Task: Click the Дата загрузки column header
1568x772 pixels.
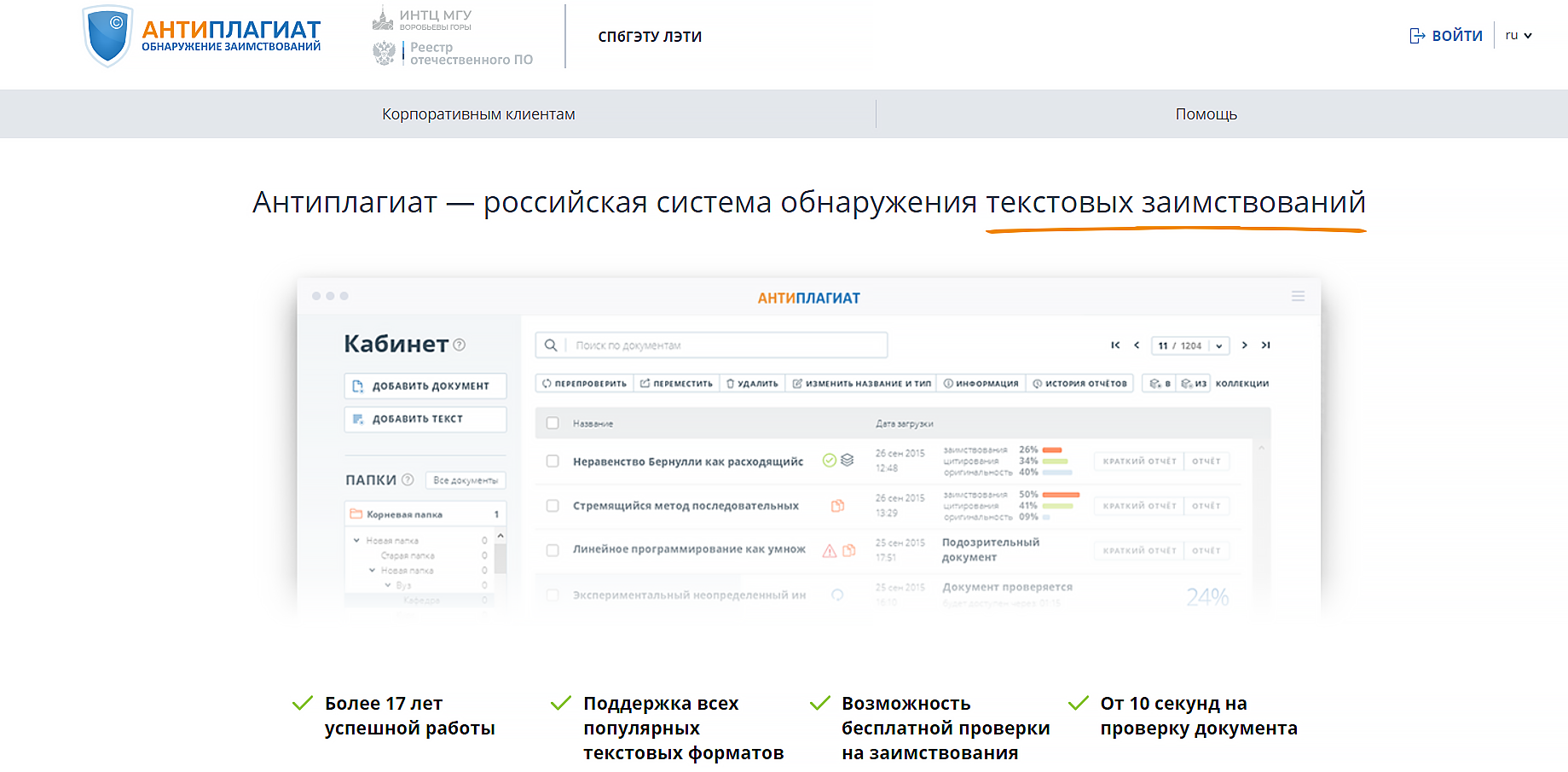Action: 904,424
